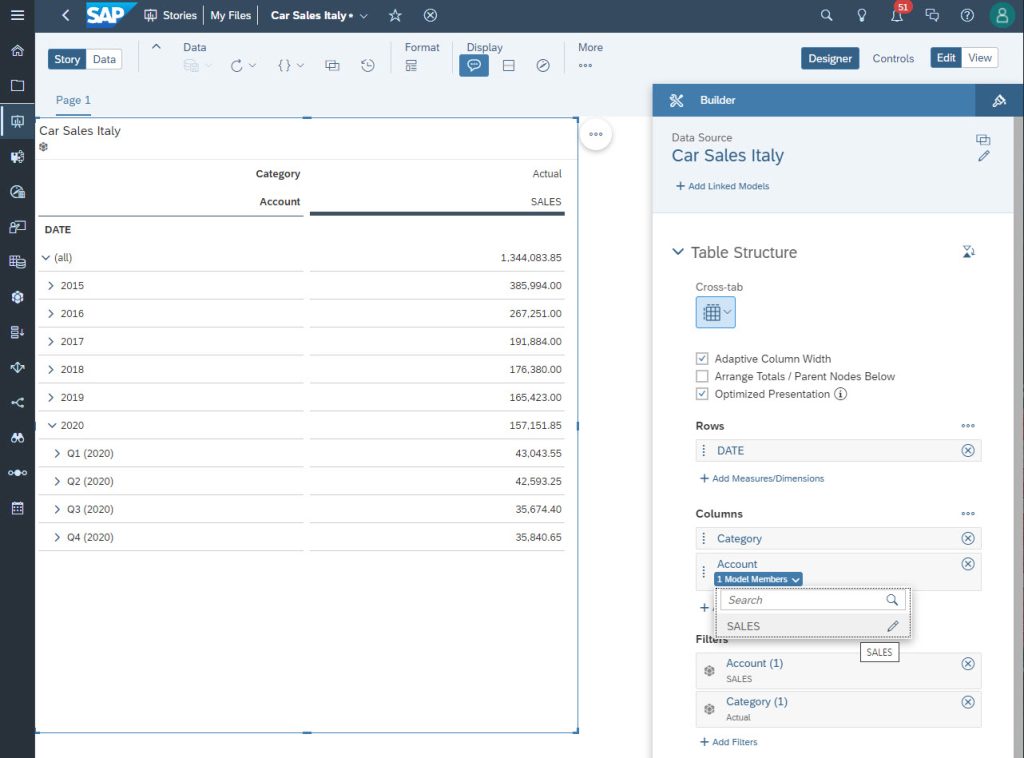Toggle the comment display mode icon
Viewport: 1024px width, 758px height.
474,65
